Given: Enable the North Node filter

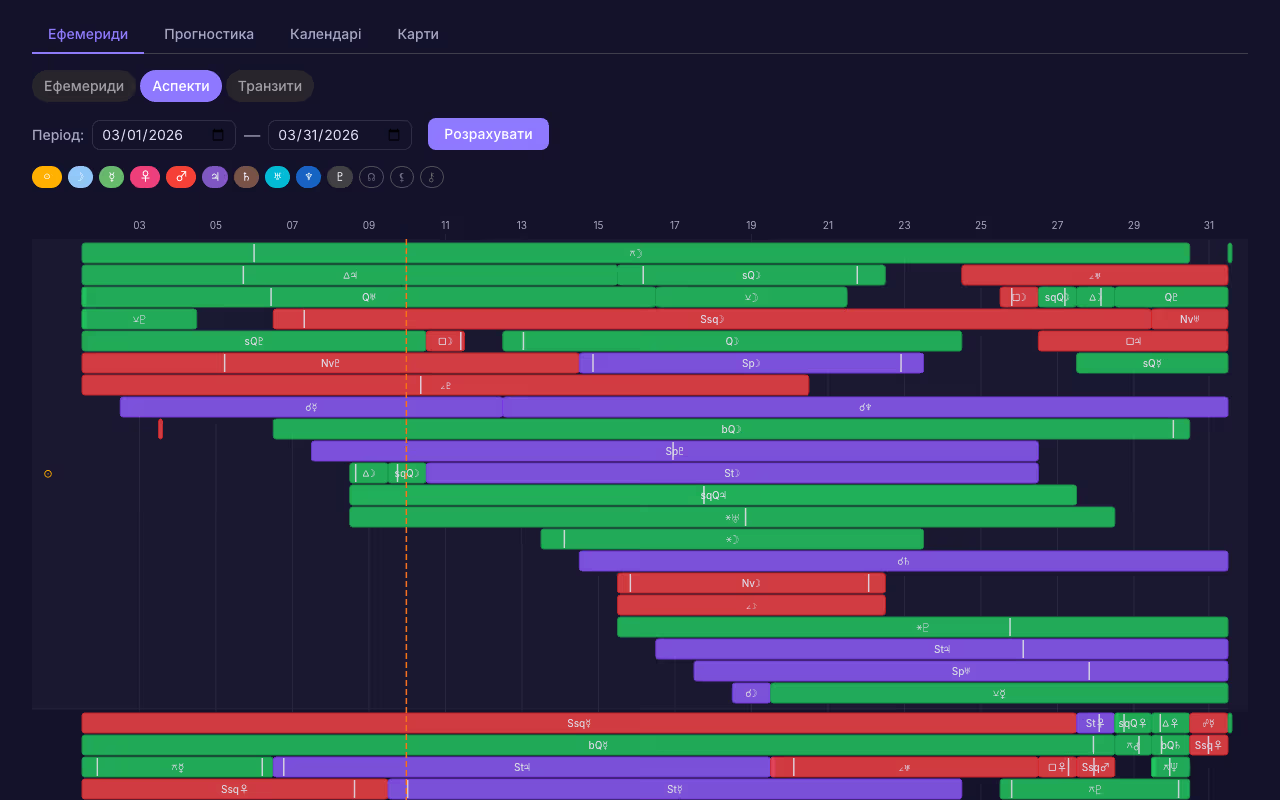Looking at the screenshot, I should [371, 177].
